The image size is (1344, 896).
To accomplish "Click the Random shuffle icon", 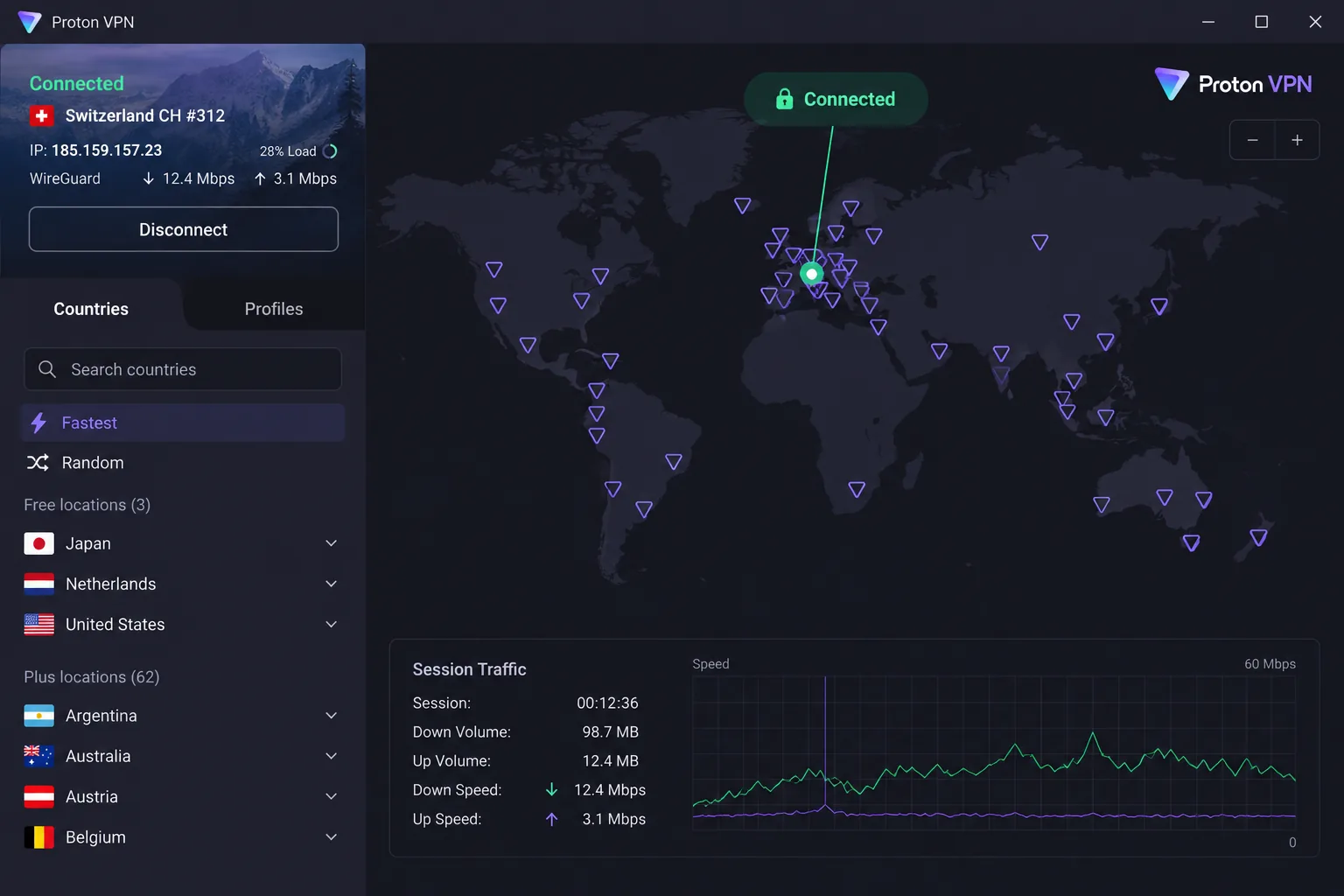I will click(38, 463).
